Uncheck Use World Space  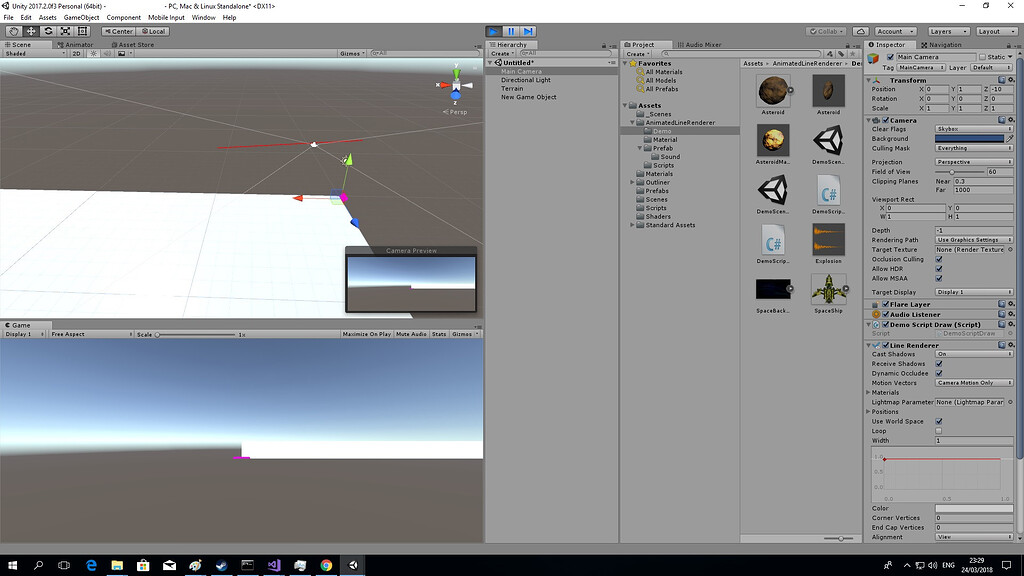[939, 421]
